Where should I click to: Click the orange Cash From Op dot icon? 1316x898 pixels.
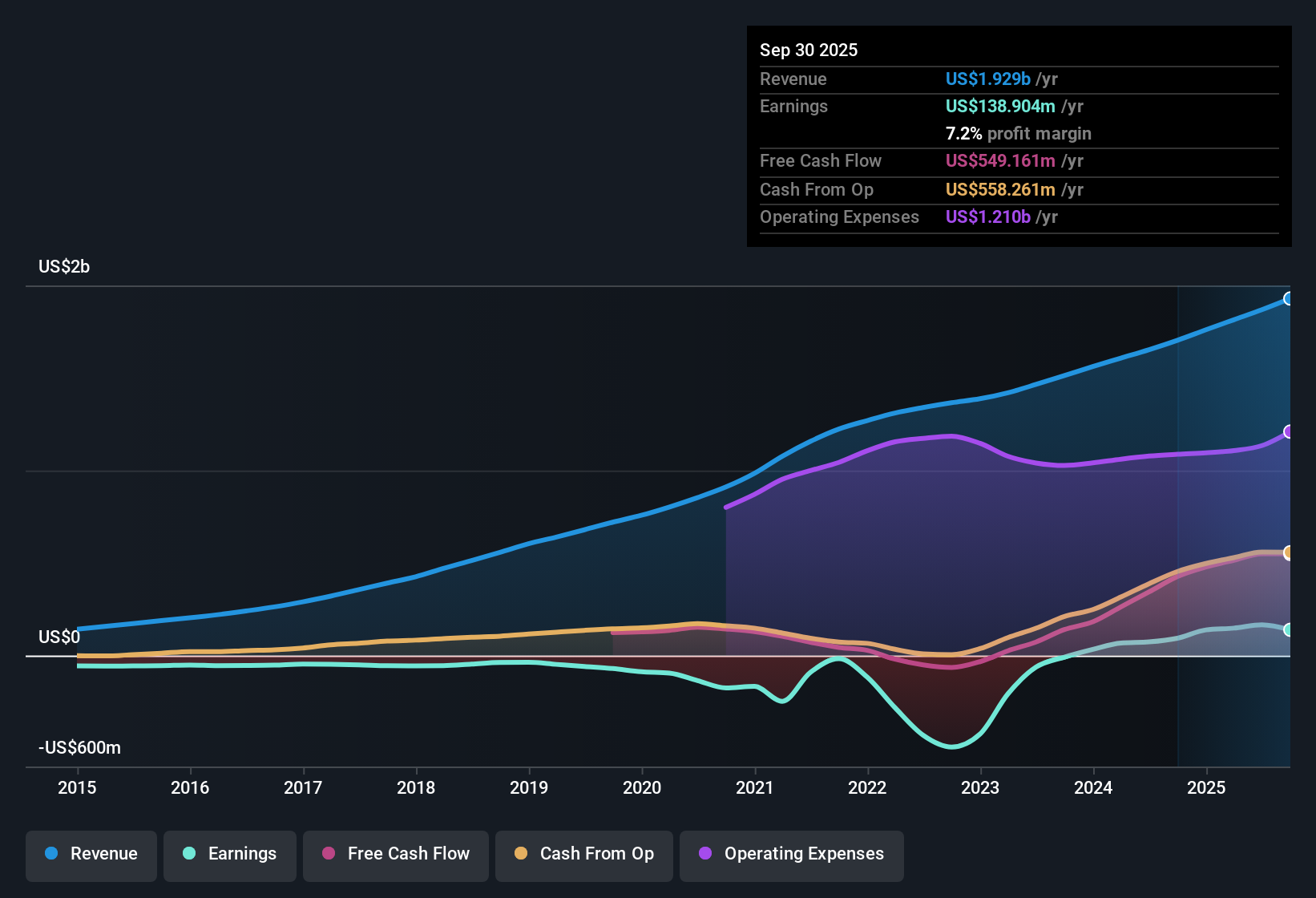pos(521,854)
